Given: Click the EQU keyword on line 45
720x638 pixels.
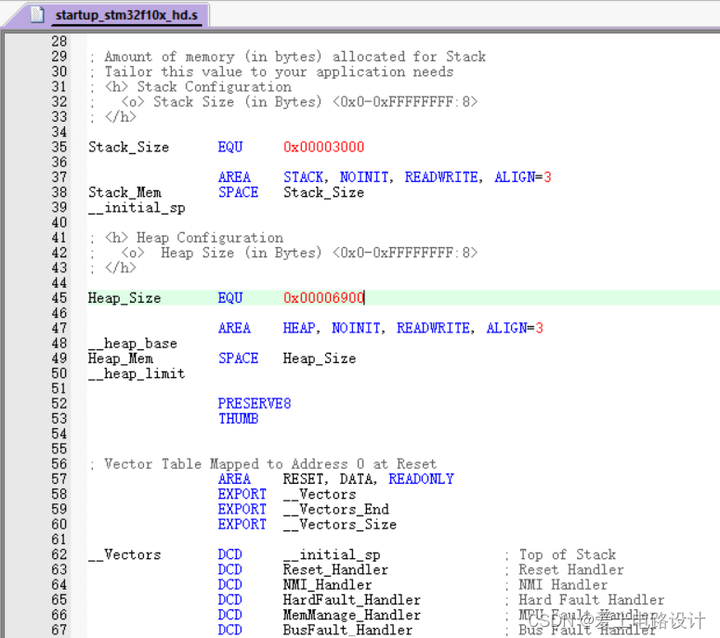Looking at the screenshot, I should pyautogui.click(x=230, y=298).
